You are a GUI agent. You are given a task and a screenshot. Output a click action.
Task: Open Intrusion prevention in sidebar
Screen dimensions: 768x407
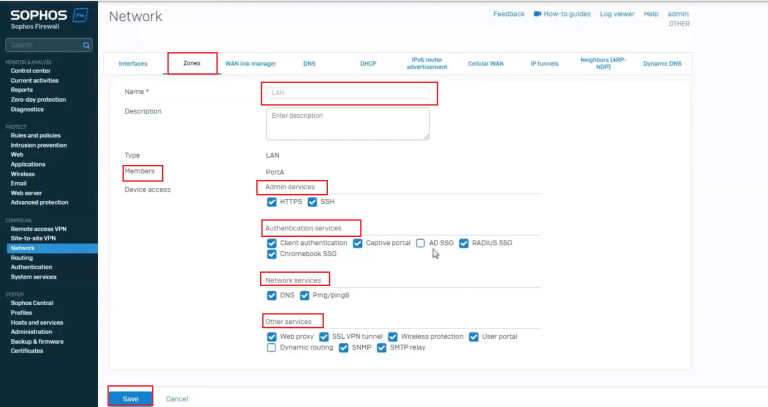pos(39,145)
